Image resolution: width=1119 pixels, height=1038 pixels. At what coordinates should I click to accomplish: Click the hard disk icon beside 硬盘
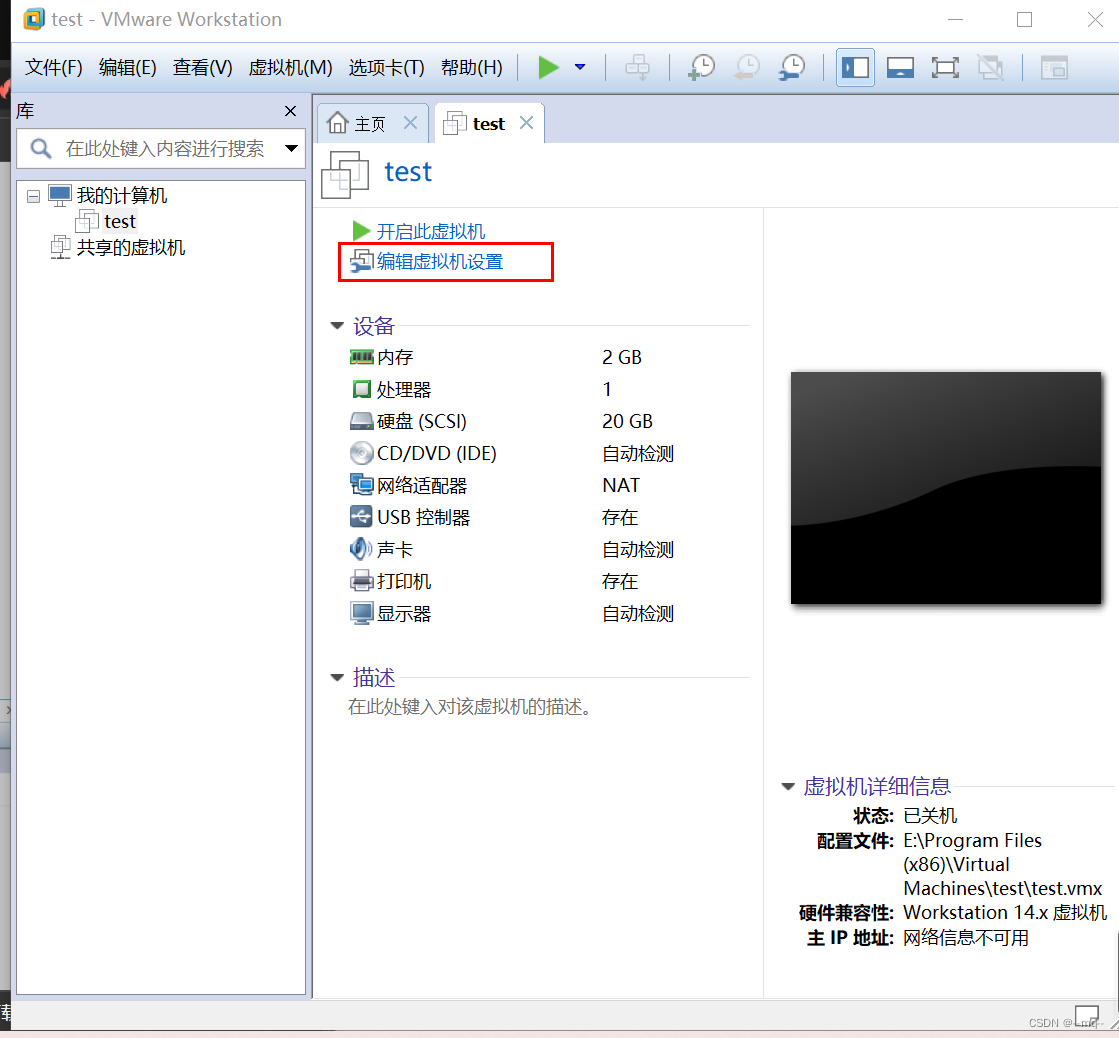tap(362, 422)
